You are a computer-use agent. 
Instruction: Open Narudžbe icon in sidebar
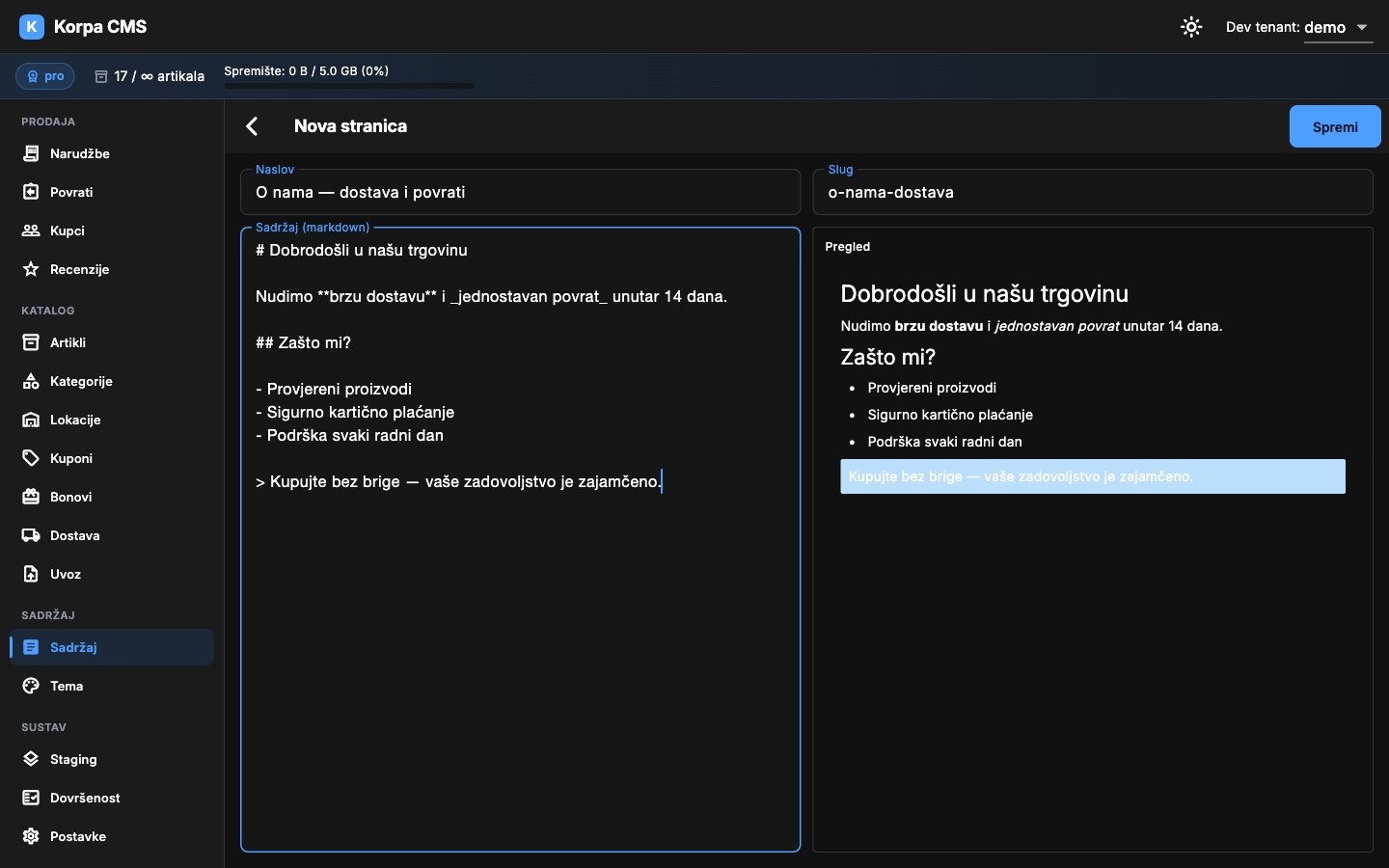pyautogui.click(x=31, y=153)
